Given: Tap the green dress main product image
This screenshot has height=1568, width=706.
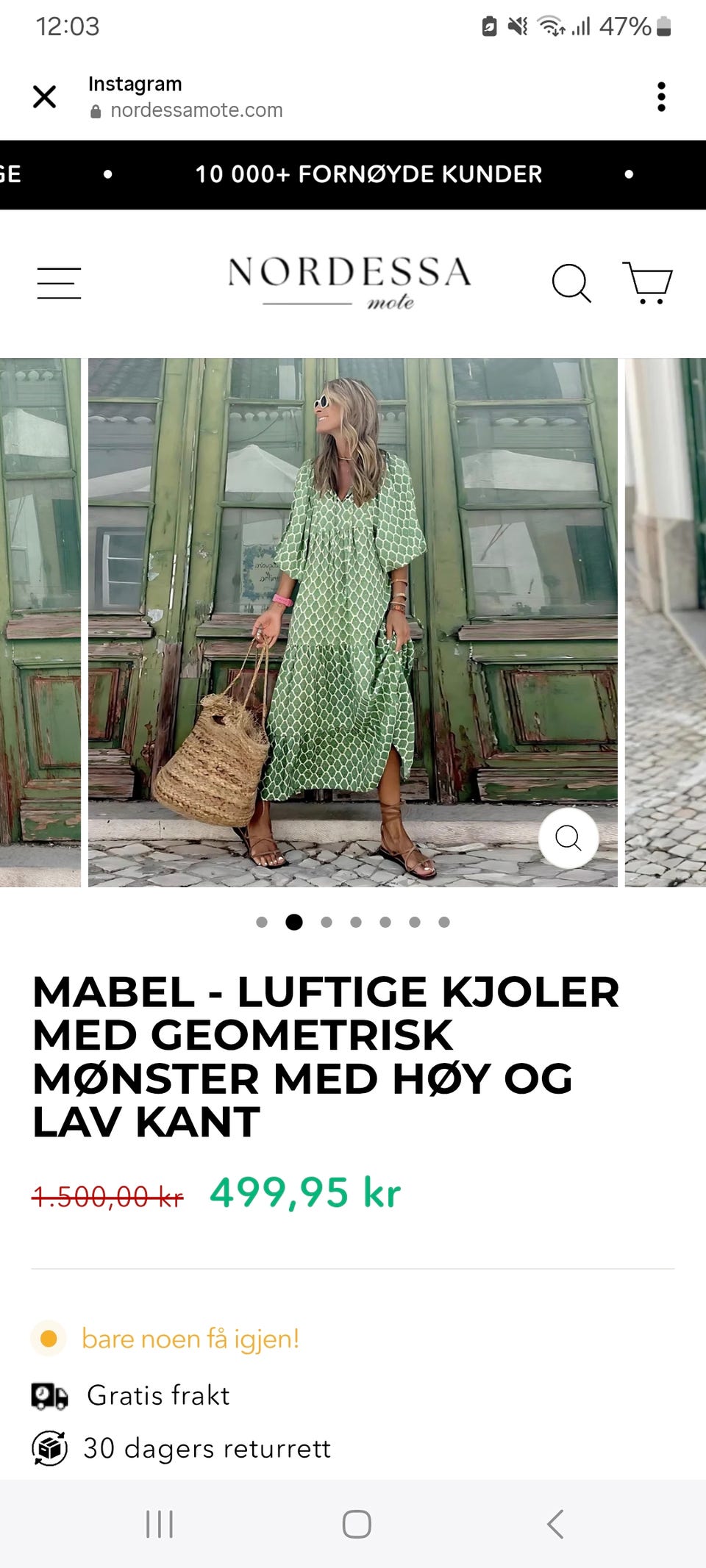Looking at the screenshot, I should [353, 622].
